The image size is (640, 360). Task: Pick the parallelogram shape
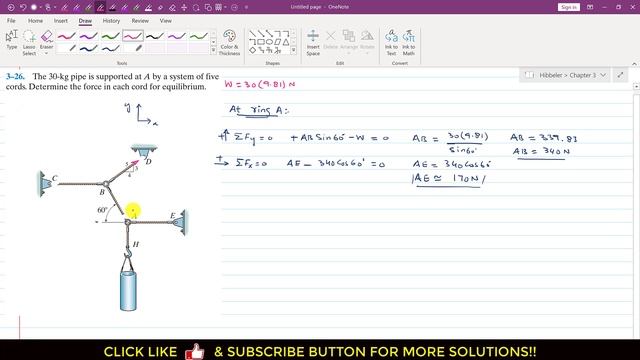(x=278, y=42)
